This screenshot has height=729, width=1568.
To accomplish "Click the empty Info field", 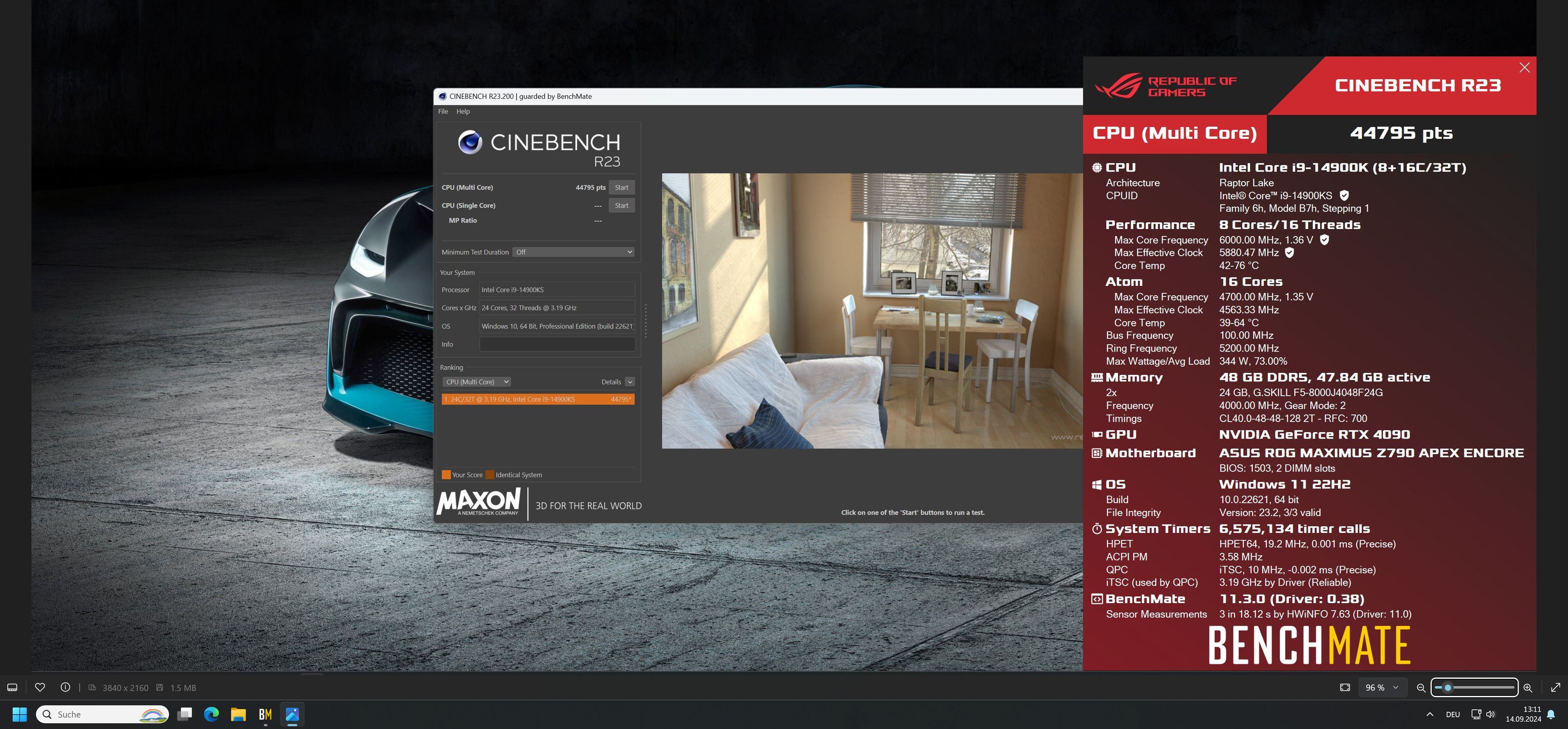I will click(x=557, y=344).
